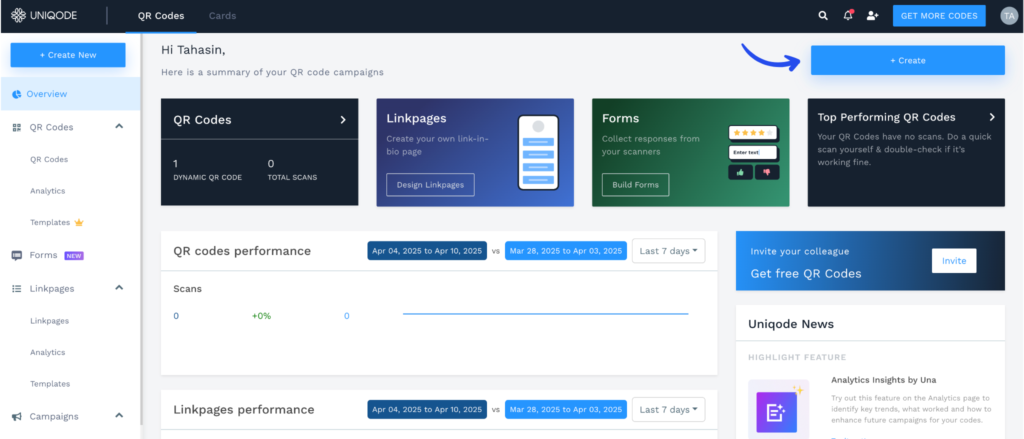1024x439 pixels.
Task: Click QR codes performance Mar 28 date range
Action: [x=566, y=251]
